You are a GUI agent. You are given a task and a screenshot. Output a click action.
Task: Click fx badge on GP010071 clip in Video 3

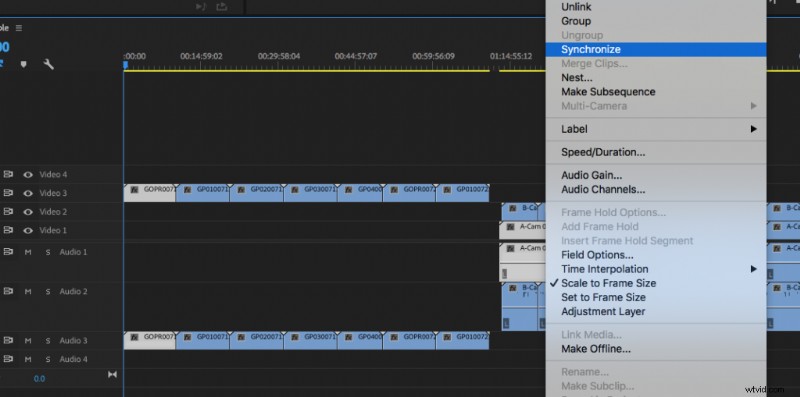click(188, 189)
